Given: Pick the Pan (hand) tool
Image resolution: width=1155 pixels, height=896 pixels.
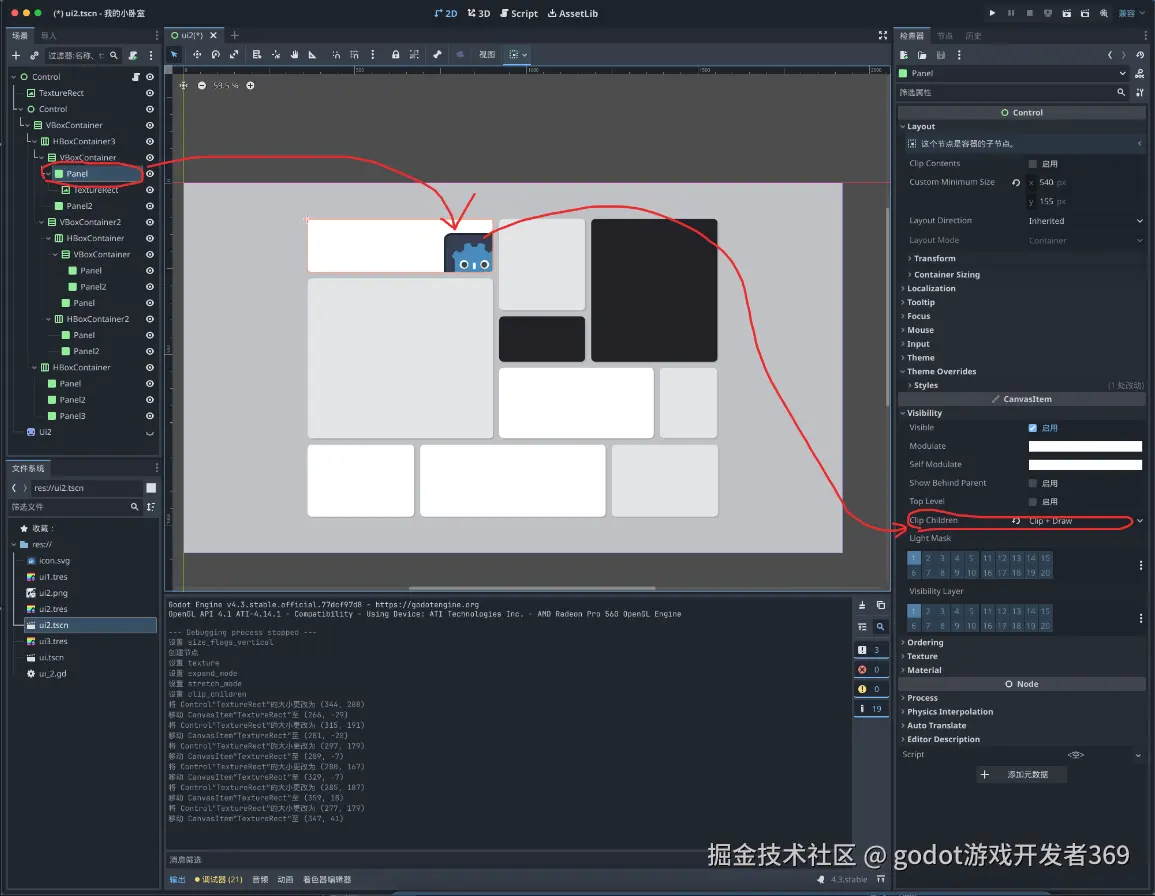Looking at the screenshot, I should point(295,54).
